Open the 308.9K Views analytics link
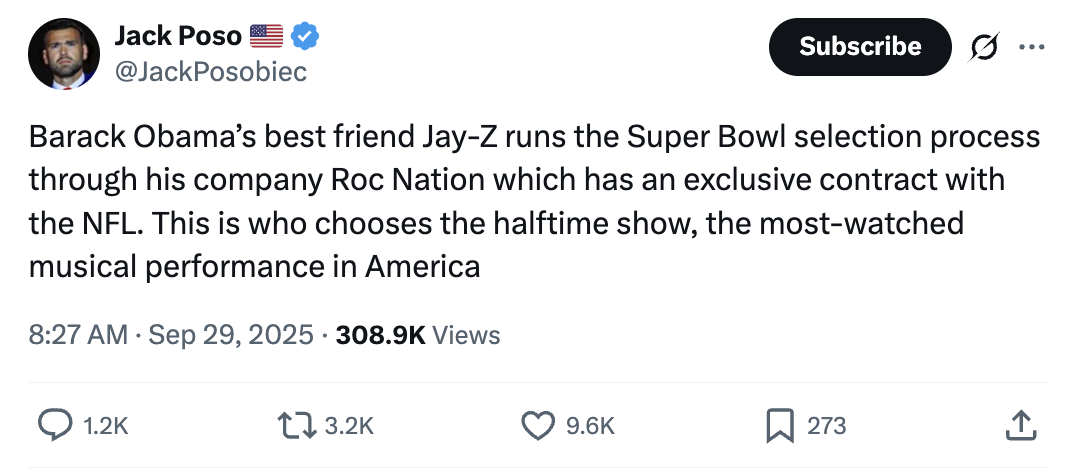 [x=418, y=335]
